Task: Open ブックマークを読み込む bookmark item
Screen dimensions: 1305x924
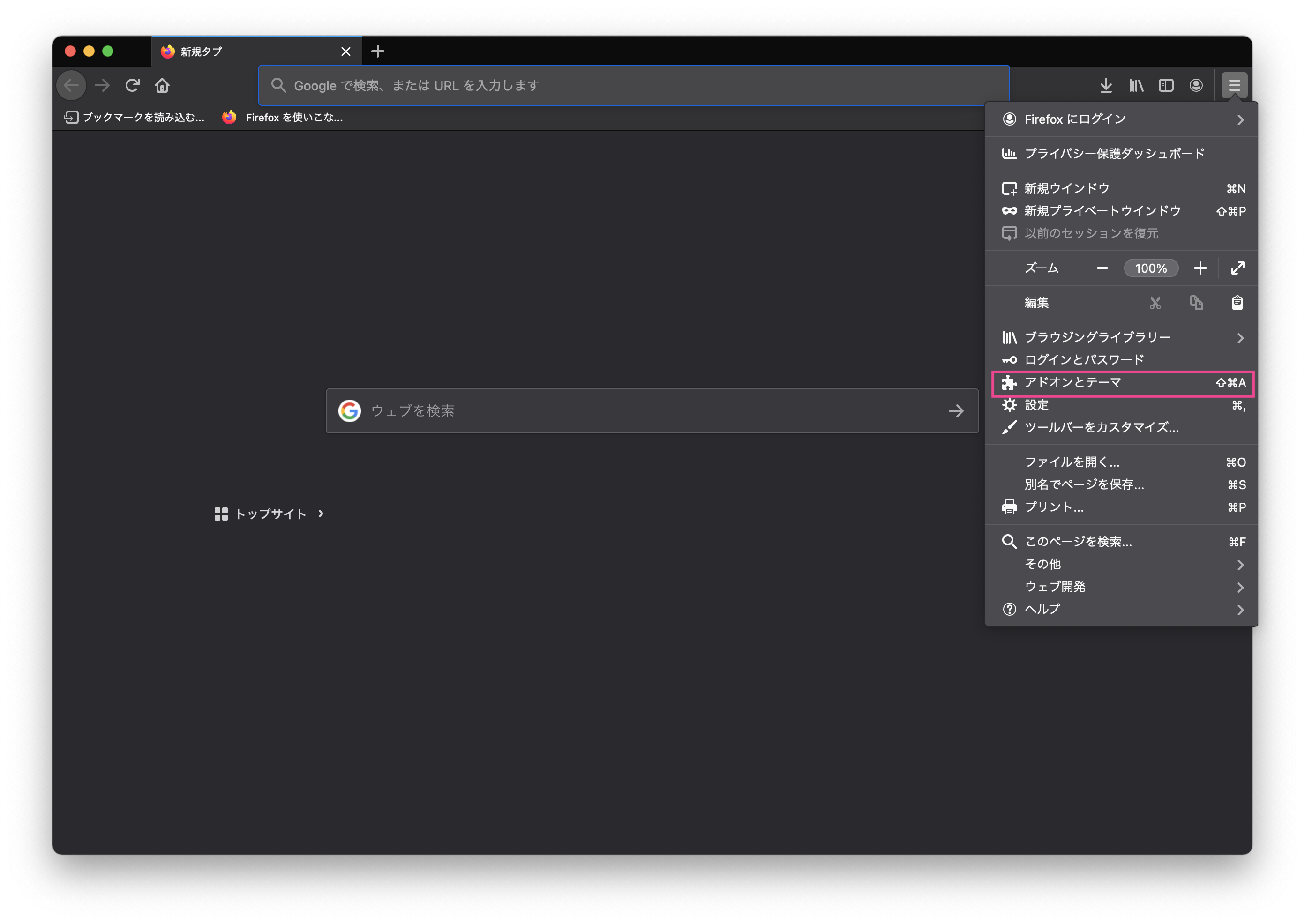Action: 135,117
